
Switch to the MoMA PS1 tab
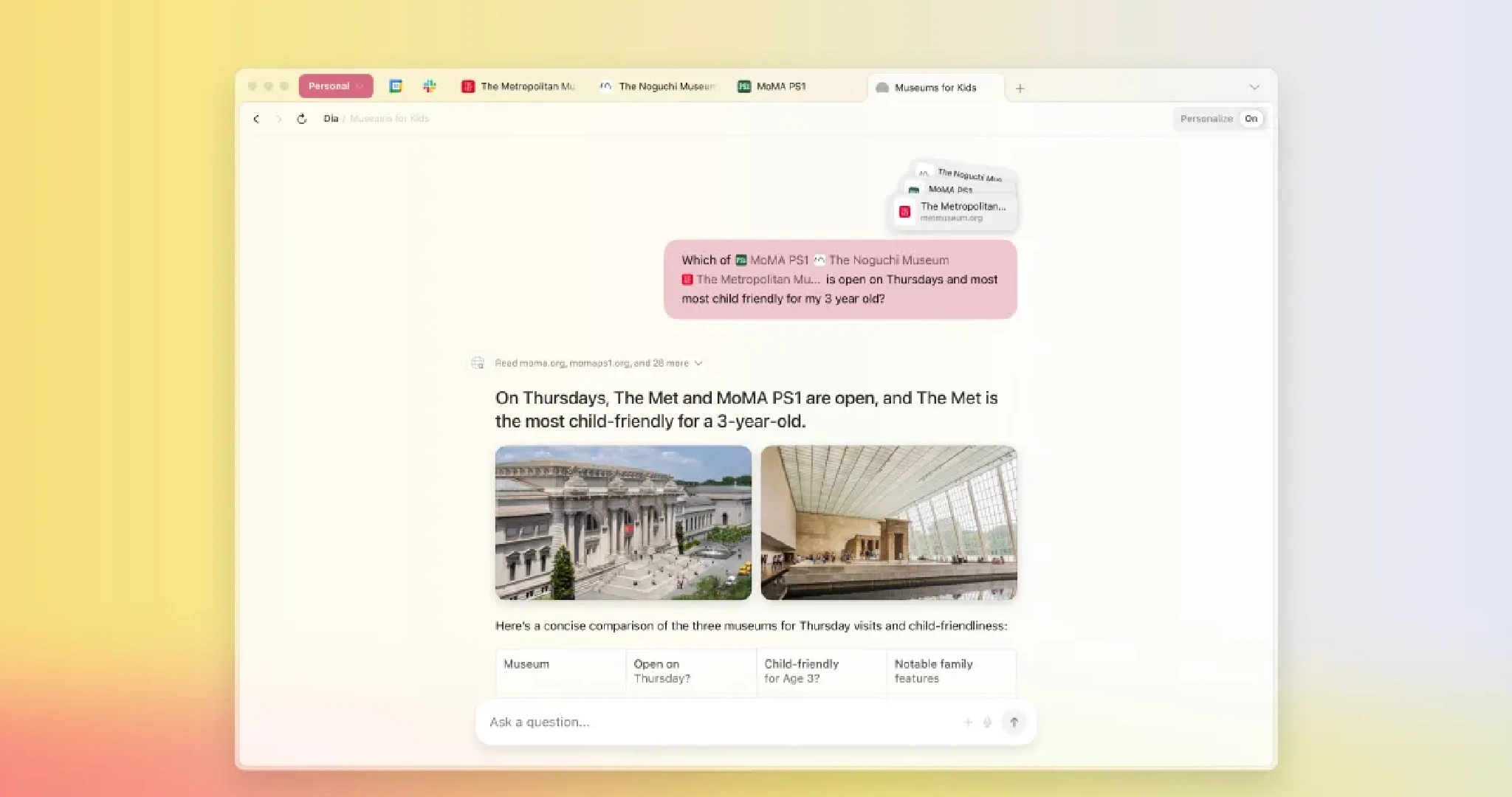point(773,86)
